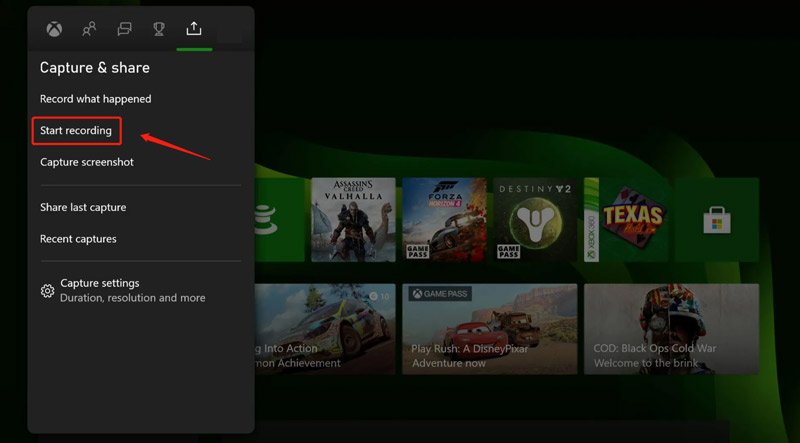The image size is (800, 443).
Task: Select the Capture & share upload tab
Action: (x=194, y=29)
